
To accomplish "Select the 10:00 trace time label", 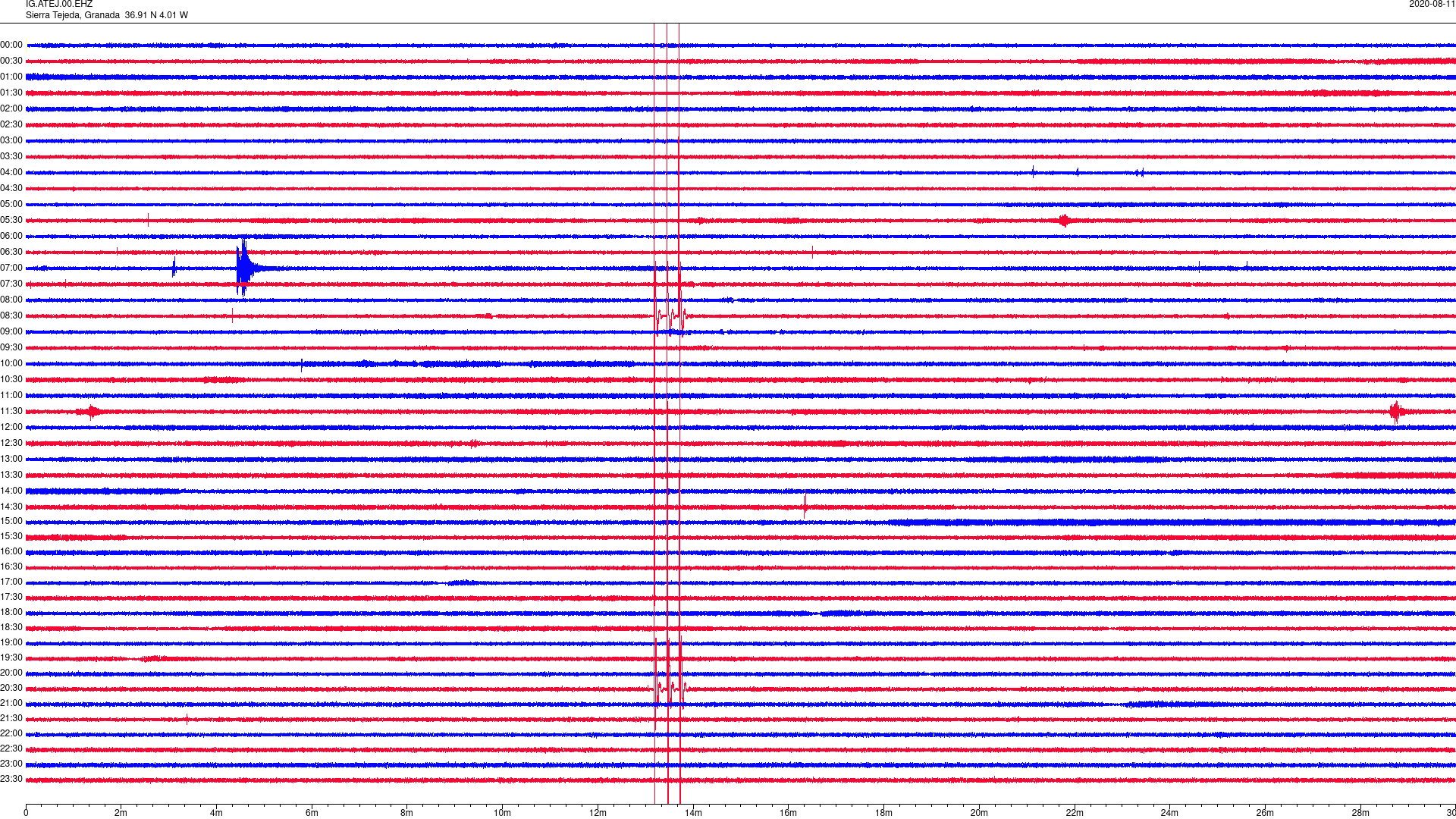I will (x=11, y=364).
